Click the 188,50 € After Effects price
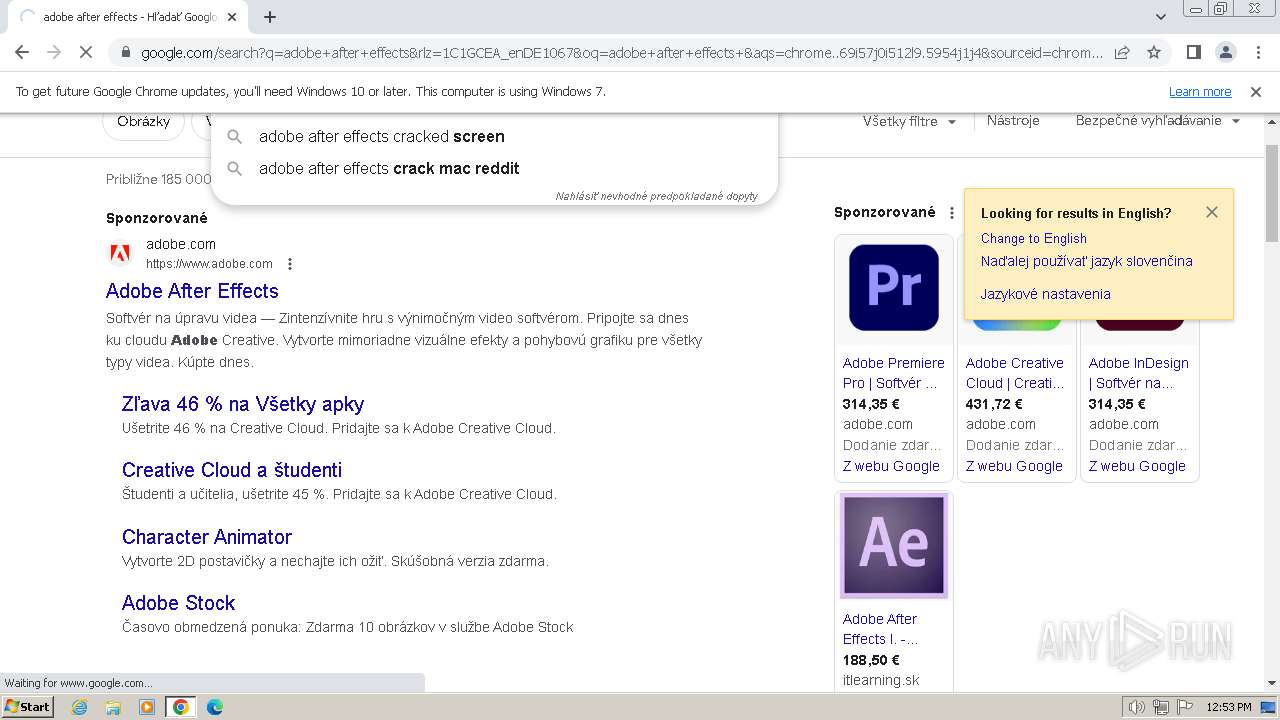Image resolution: width=1280 pixels, height=720 pixels. [x=871, y=660]
